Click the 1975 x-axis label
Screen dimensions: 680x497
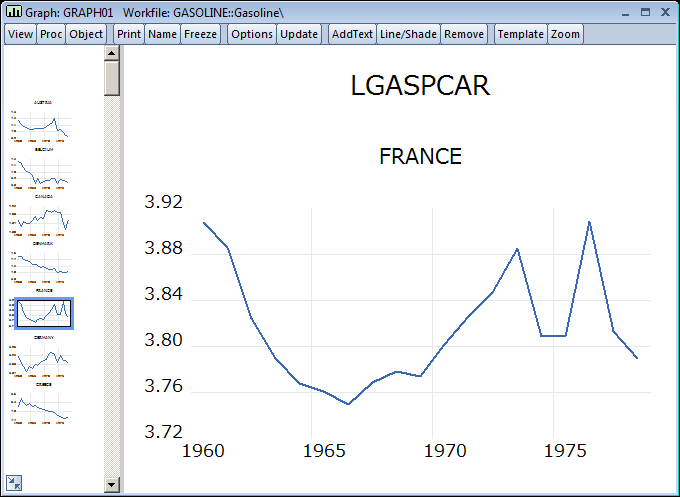click(565, 451)
